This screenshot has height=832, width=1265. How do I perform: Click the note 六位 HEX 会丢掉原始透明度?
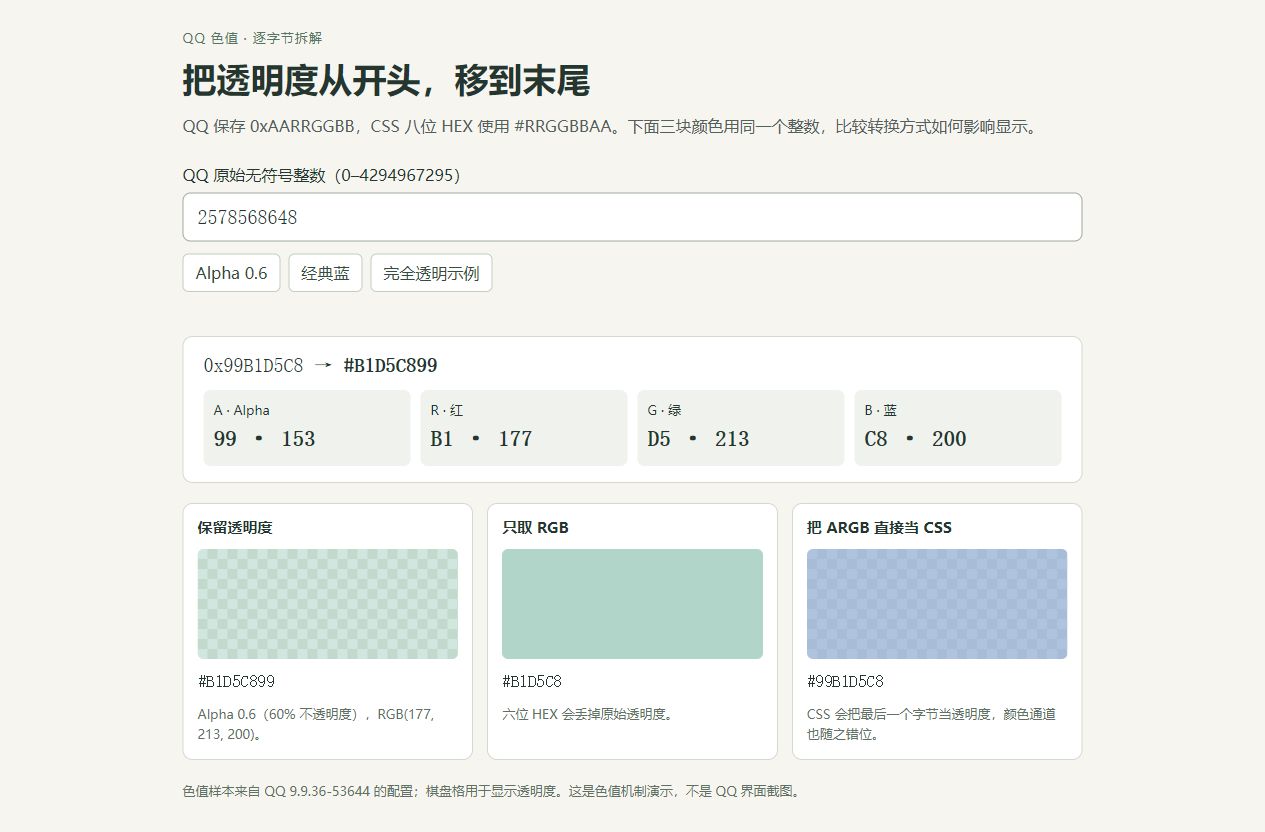pyautogui.click(x=587, y=714)
